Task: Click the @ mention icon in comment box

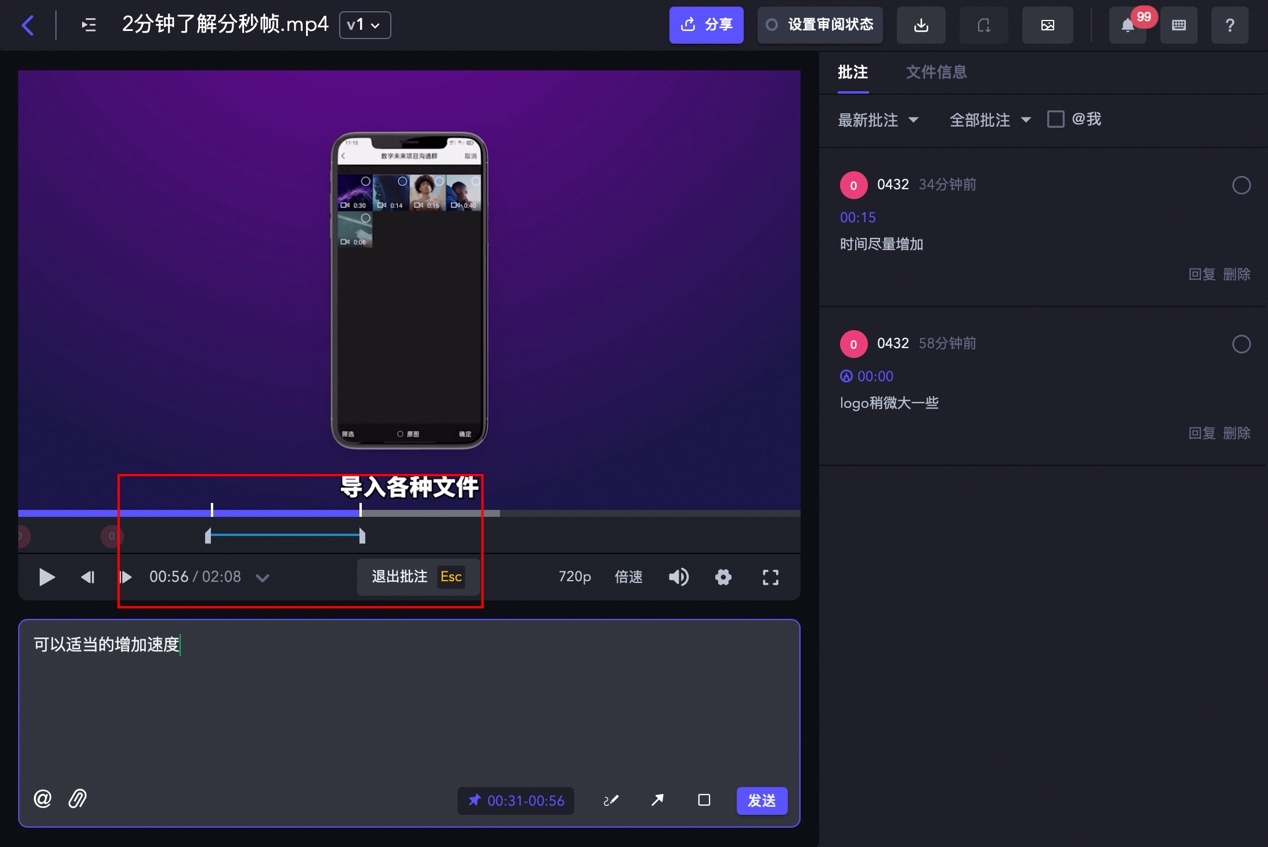Action: click(x=42, y=799)
